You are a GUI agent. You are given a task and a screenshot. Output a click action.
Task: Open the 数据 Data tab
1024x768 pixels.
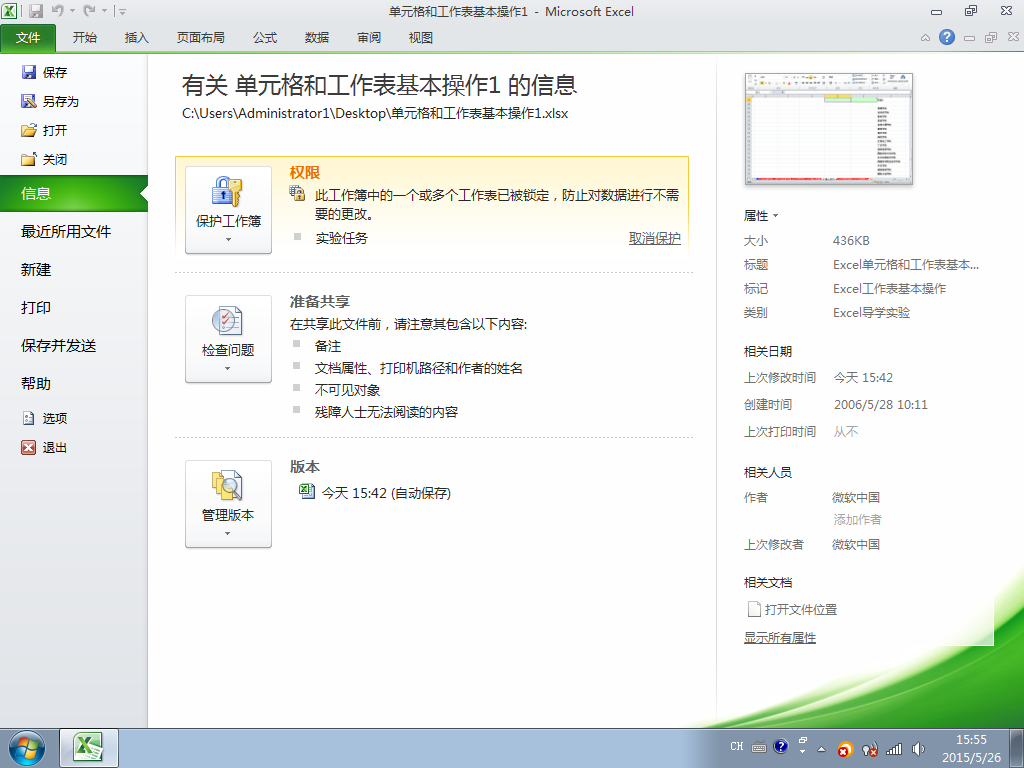(x=317, y=38)
